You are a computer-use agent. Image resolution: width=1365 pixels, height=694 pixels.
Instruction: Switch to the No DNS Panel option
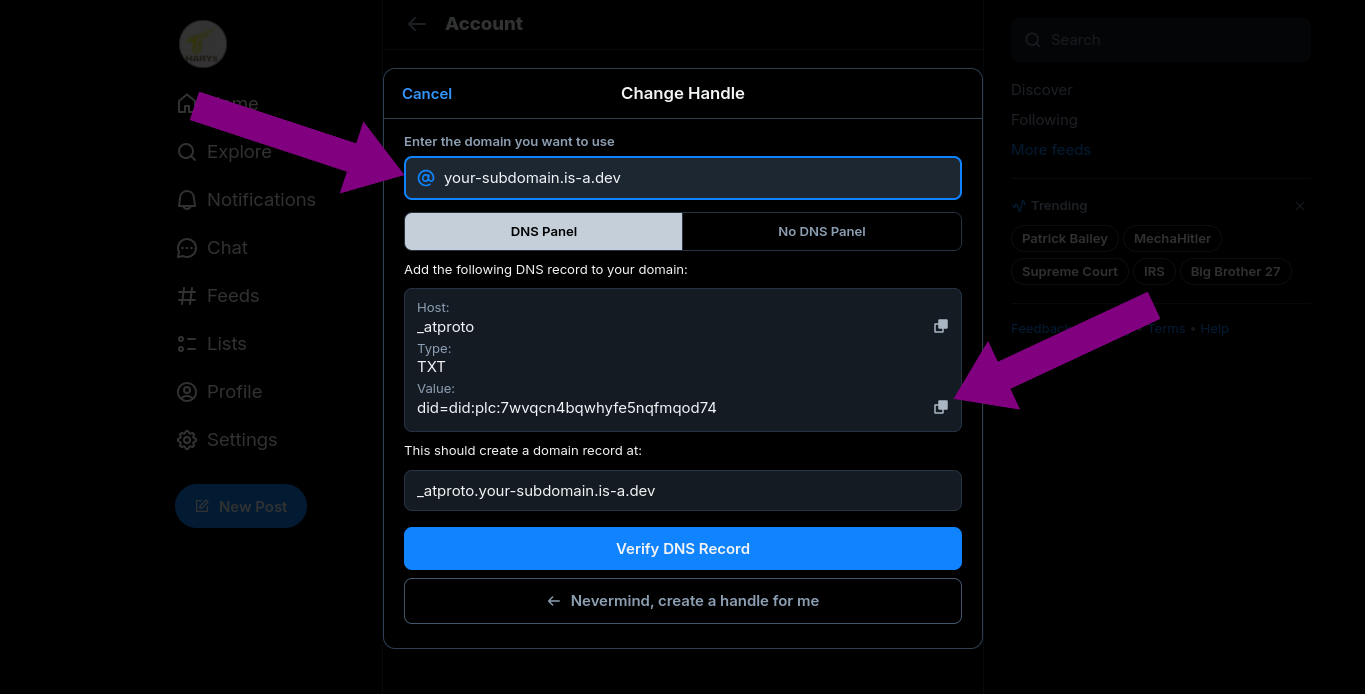point(821,231)
